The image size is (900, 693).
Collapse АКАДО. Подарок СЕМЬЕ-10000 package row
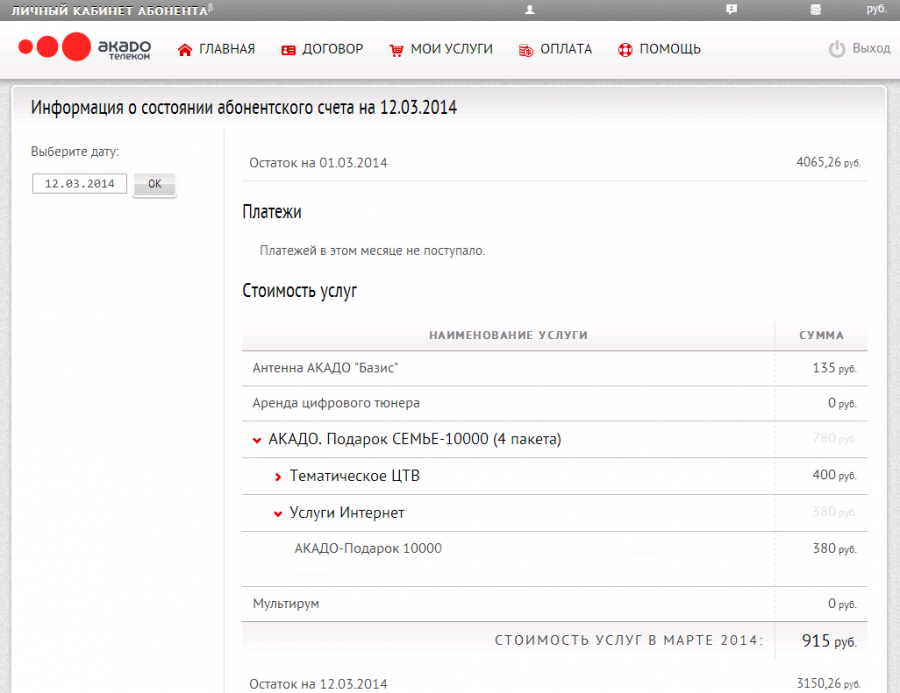(x=257, y=440)
